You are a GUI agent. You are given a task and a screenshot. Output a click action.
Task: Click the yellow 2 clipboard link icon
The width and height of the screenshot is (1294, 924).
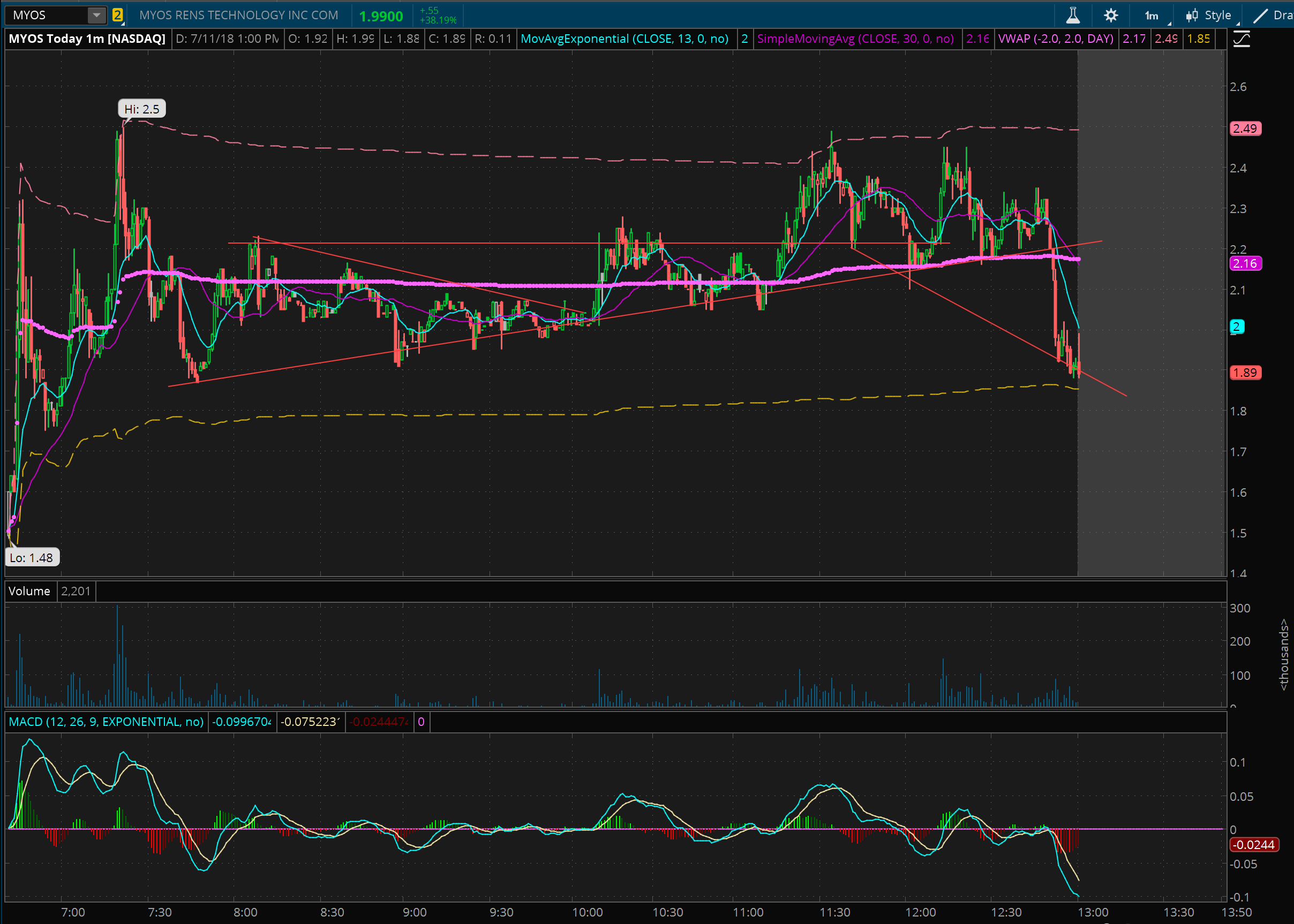pos(117,16)
